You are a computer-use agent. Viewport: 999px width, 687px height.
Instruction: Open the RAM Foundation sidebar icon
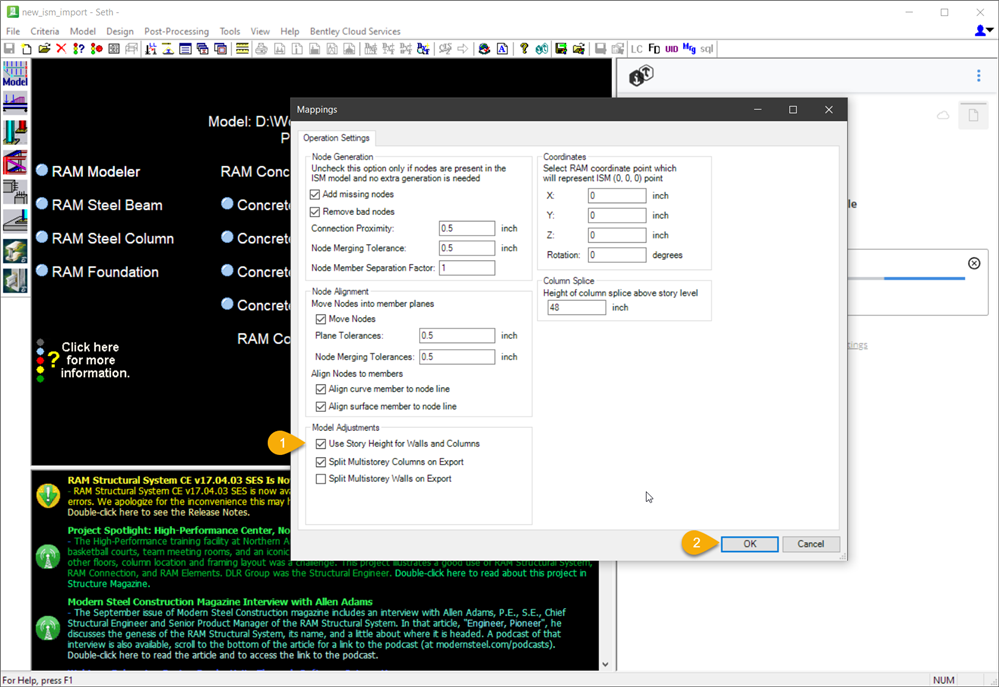tap(15, 221)
